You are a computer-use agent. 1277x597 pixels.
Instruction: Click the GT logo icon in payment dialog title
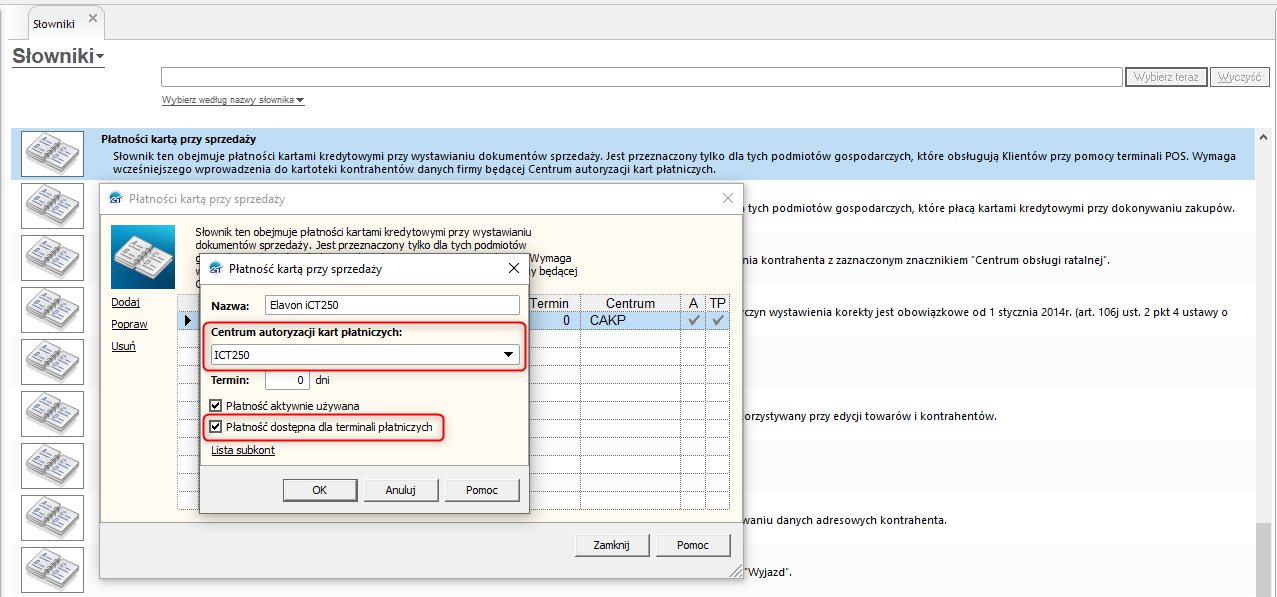click(x=215, y=268)
